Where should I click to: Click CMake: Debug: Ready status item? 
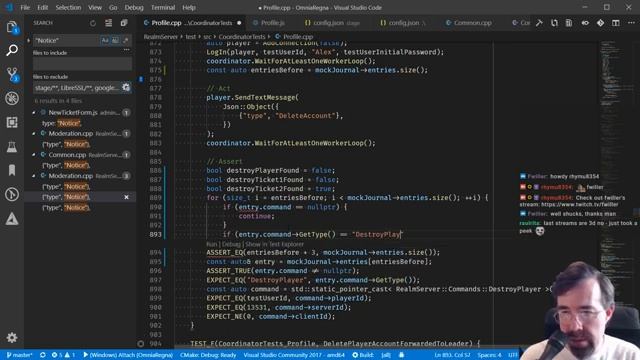(208, 355)
